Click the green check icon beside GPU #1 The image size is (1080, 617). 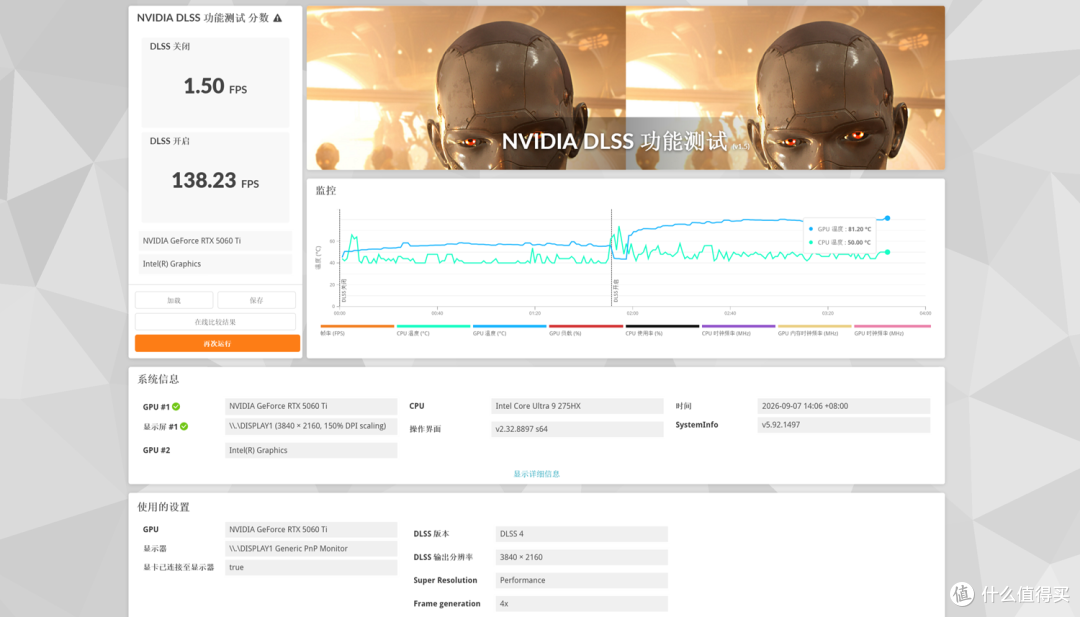point(176,407)
